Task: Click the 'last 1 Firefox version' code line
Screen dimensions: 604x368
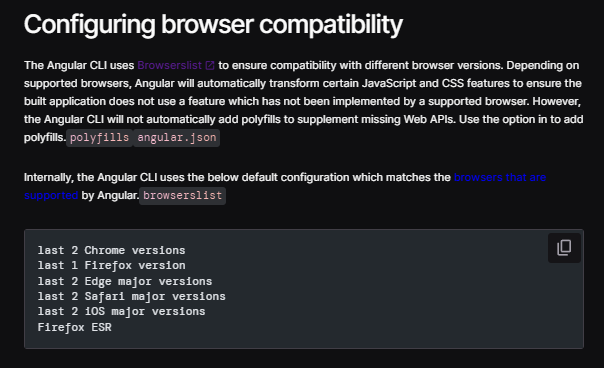Action: [x=111, y=265]
